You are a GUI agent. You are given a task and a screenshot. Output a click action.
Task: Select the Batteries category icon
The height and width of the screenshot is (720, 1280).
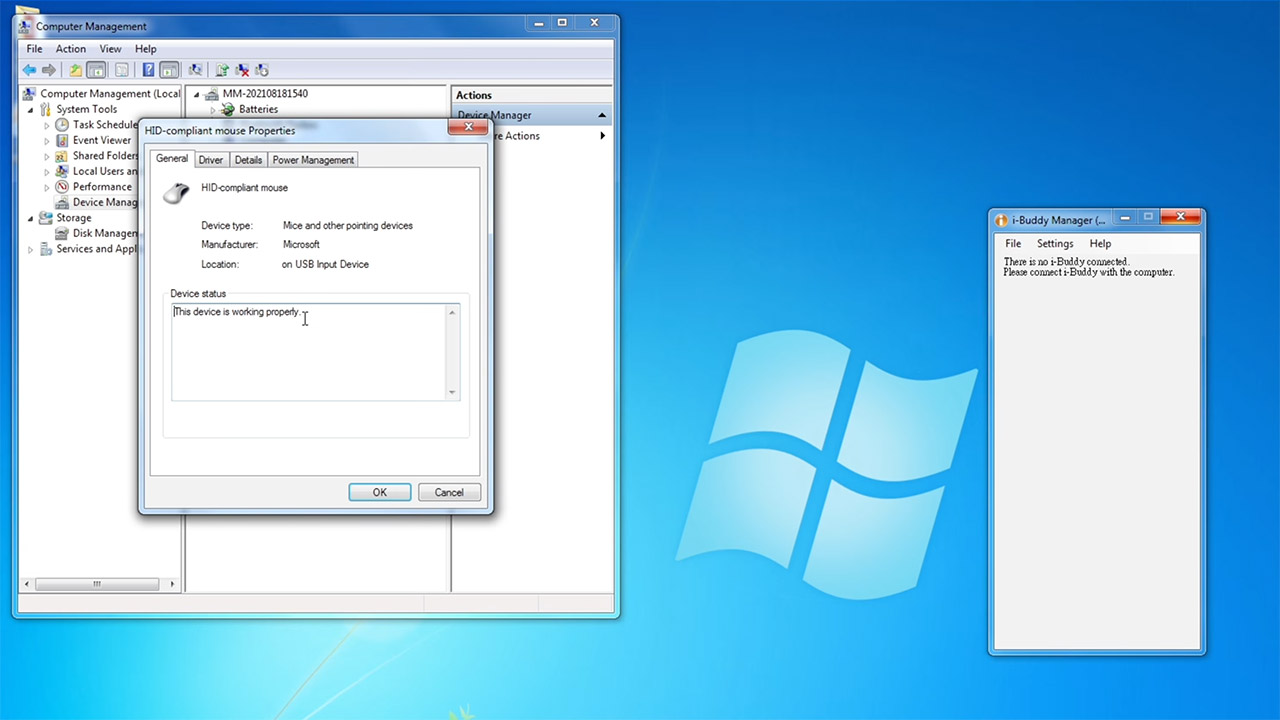[x=228, y=109]
